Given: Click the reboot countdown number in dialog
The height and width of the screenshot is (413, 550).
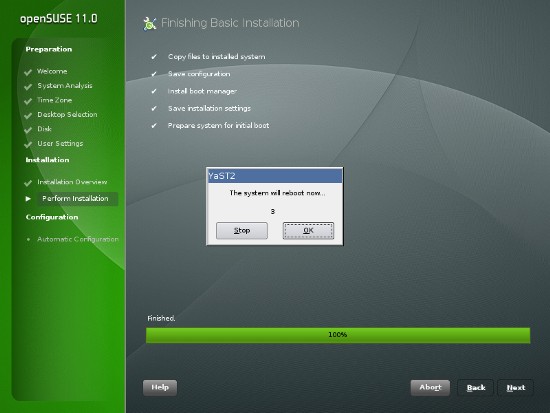Looking at the screenshot, I should (273, 211).
